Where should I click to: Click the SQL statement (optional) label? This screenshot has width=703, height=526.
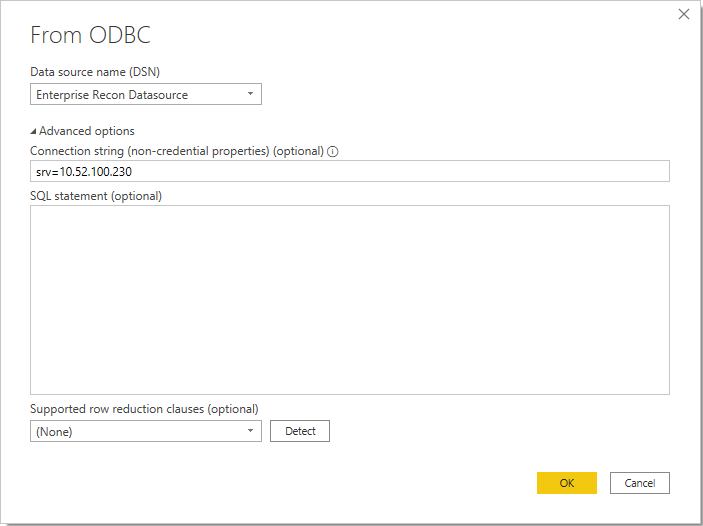[96, 195]
